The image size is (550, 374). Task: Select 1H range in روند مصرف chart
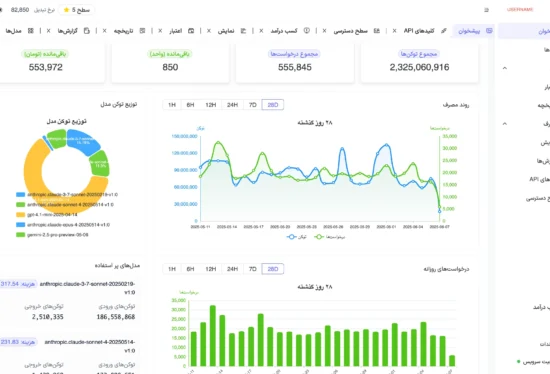point(172,105)
